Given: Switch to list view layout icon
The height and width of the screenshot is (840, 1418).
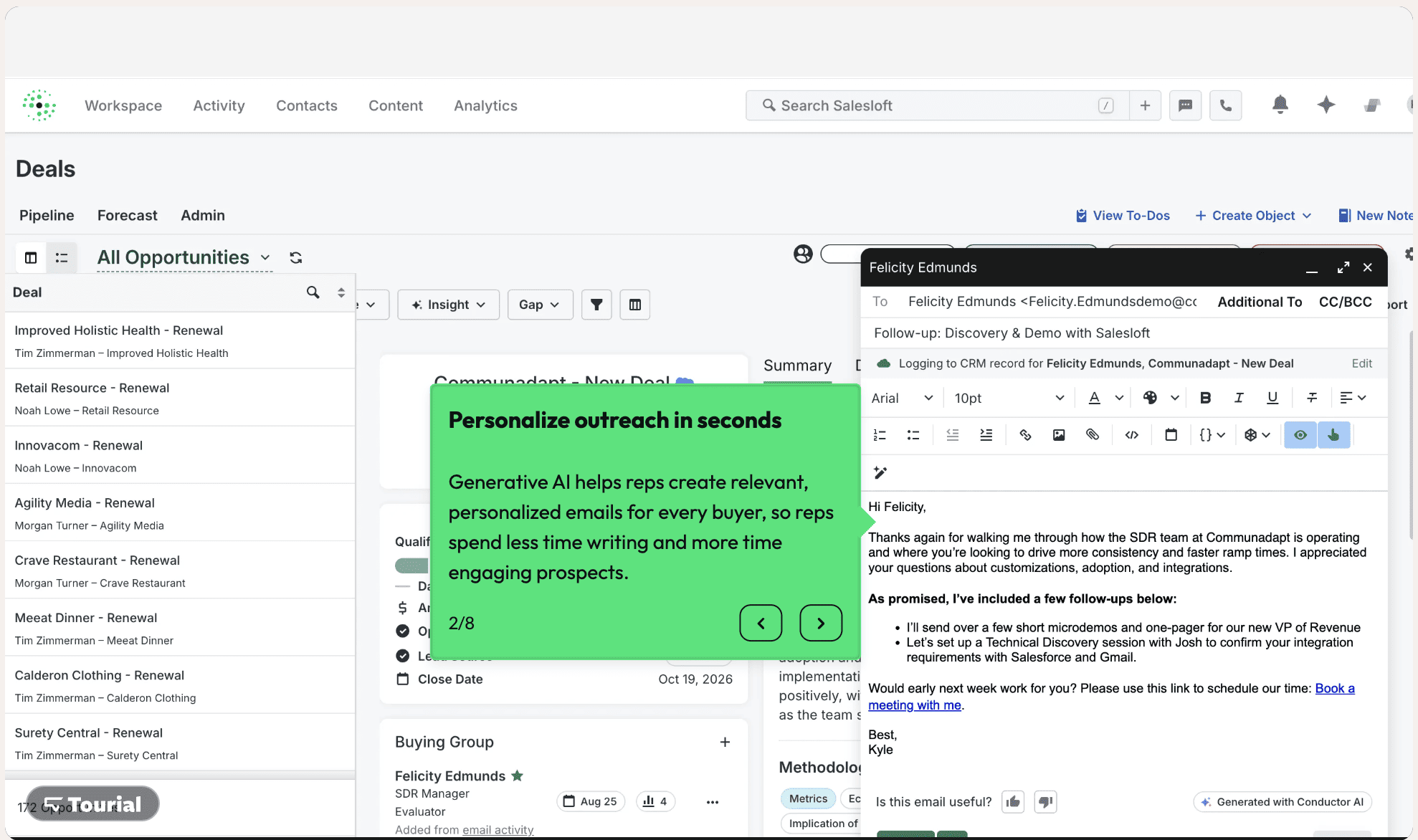Looking at the screenshot, I should click(62, 257).
